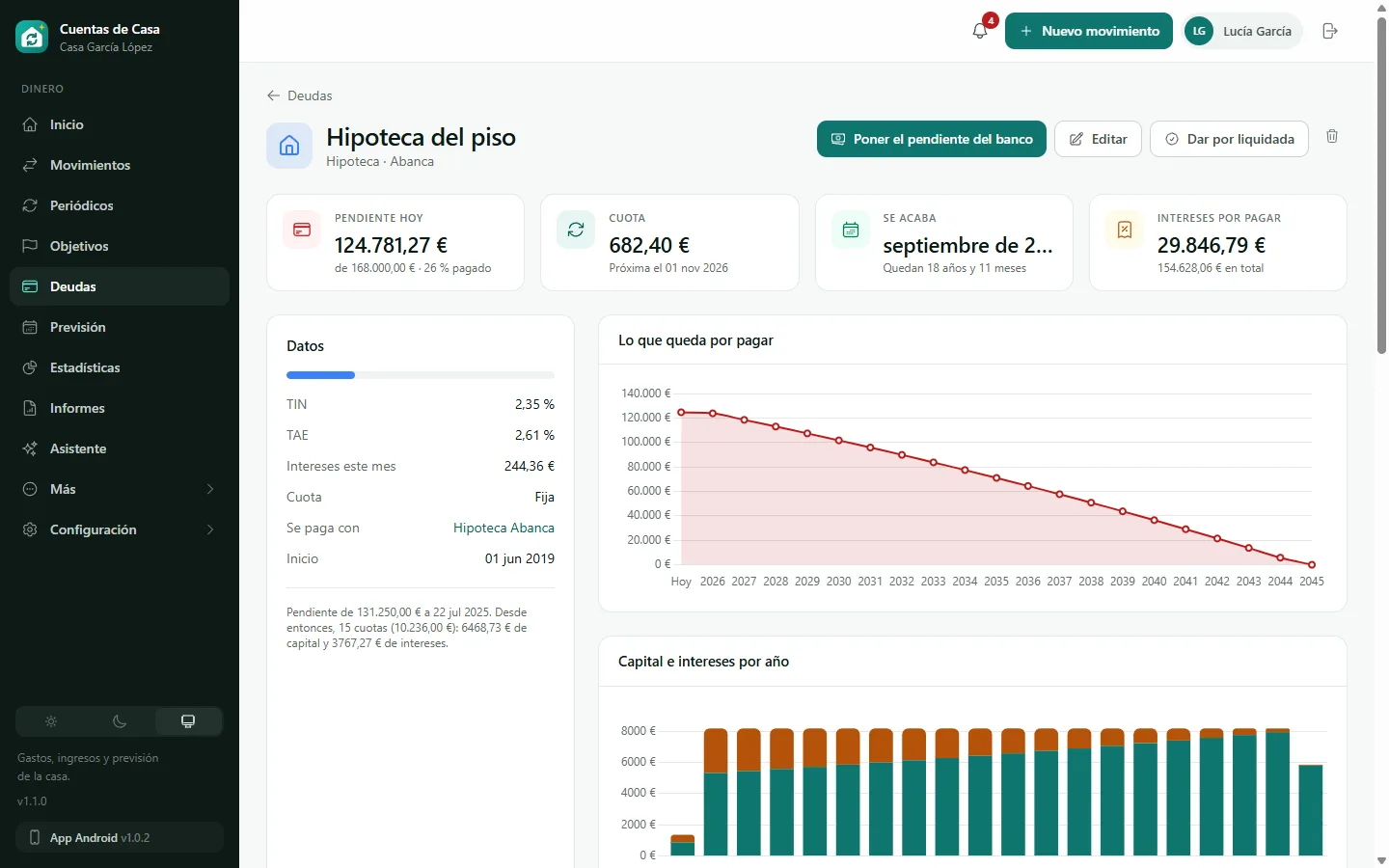The height and width of the screenshot is (868, 1389).
Task: Open the notifications bell
Action: tap(980, 31)
